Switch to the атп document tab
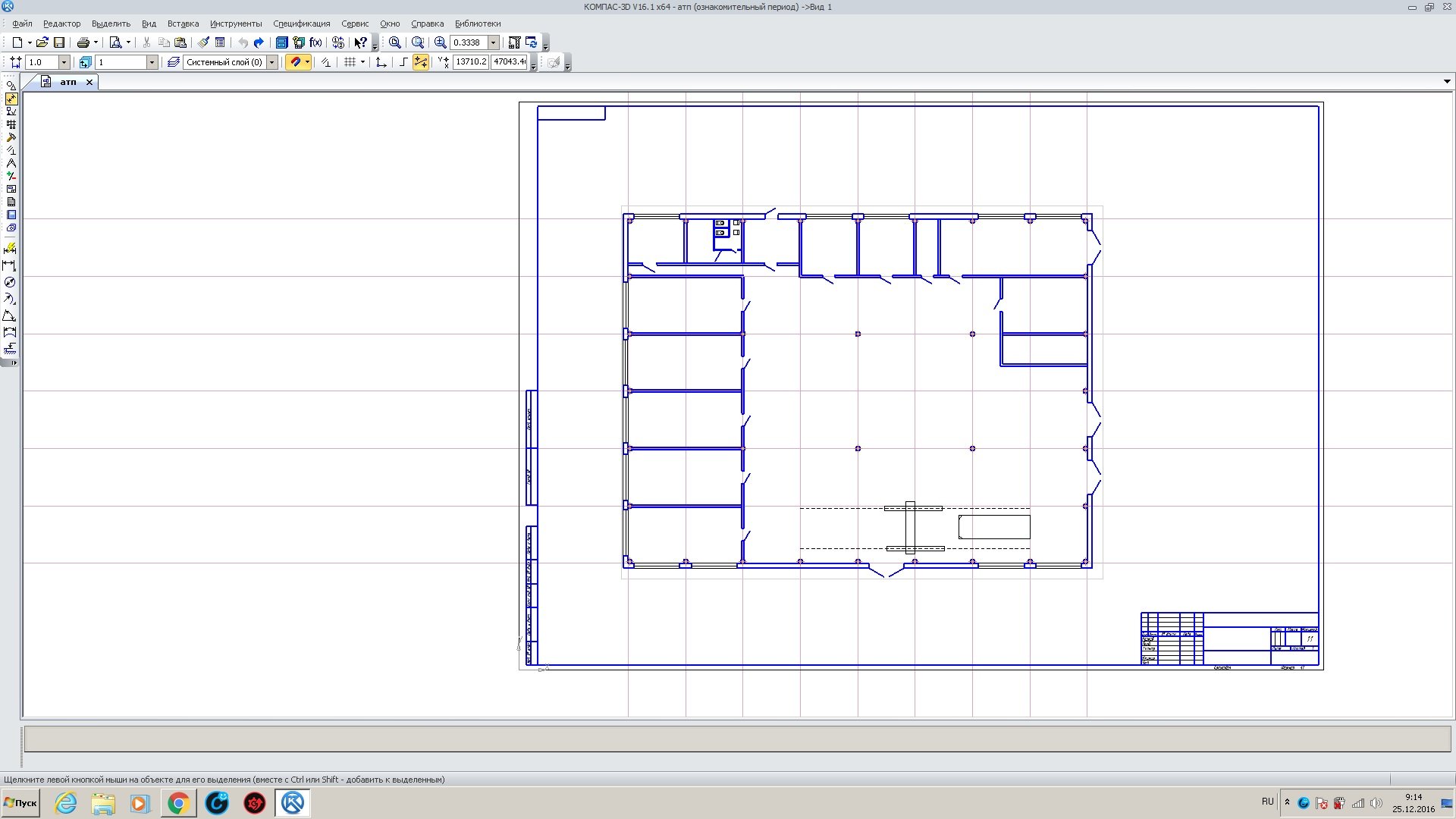Image resolution: width=1456 pixels, height=819 pixels. click(68, 82)
